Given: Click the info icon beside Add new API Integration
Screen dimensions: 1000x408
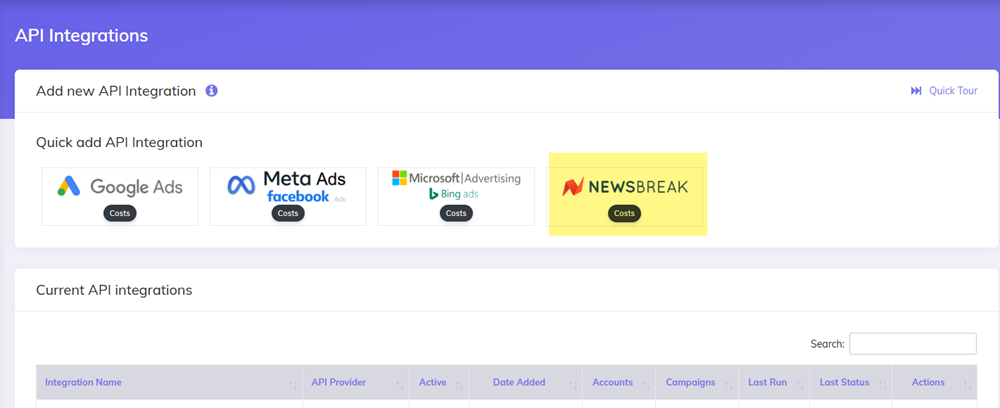Looking at the screenshot, I should 211,91.
